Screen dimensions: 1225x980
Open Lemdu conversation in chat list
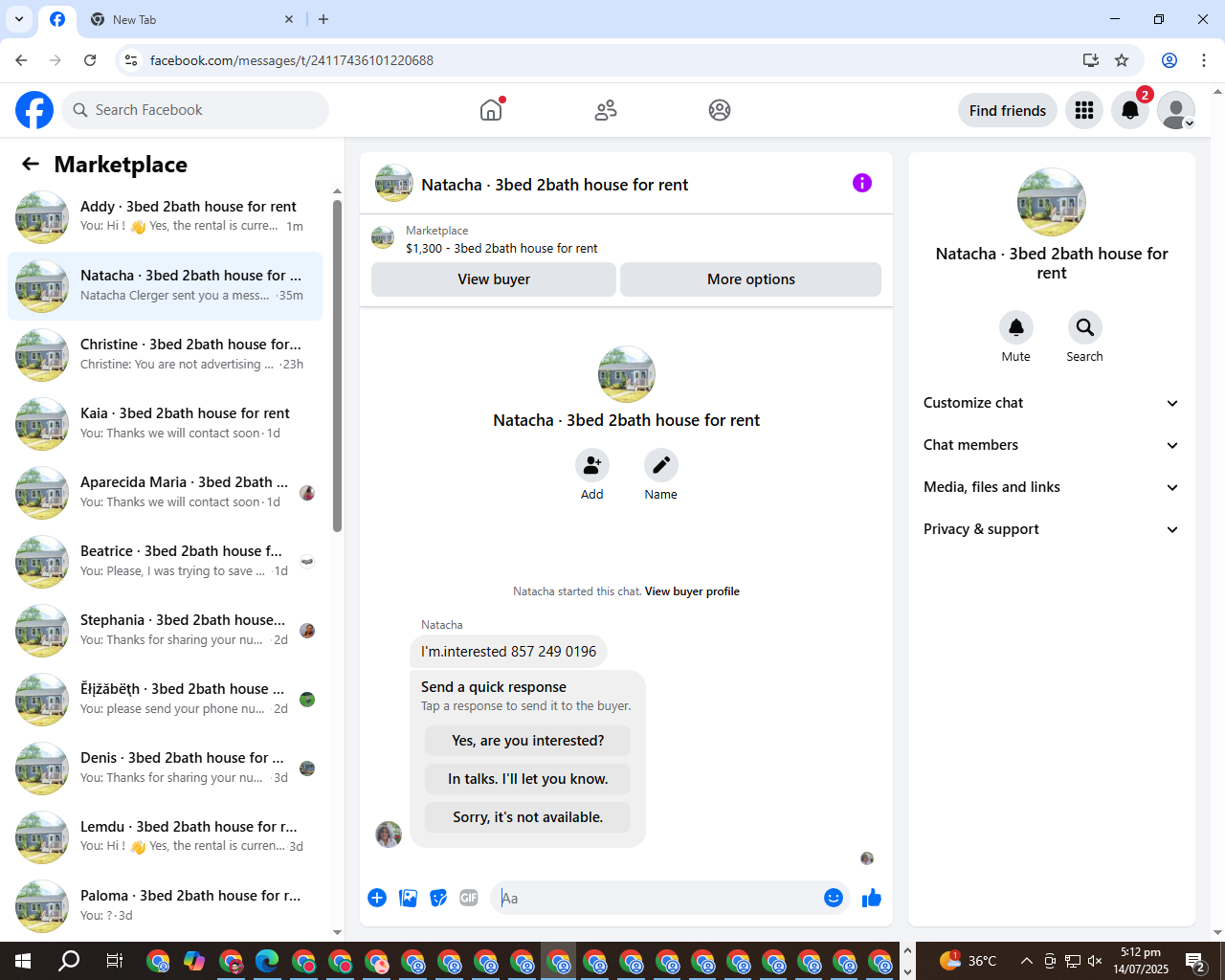(x=165, y=836)
